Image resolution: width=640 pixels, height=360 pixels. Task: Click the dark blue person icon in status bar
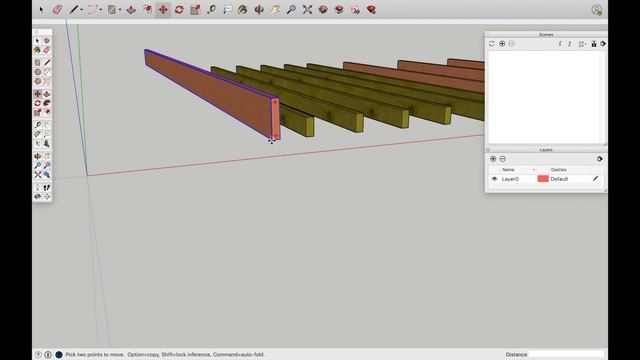[59, 355]
